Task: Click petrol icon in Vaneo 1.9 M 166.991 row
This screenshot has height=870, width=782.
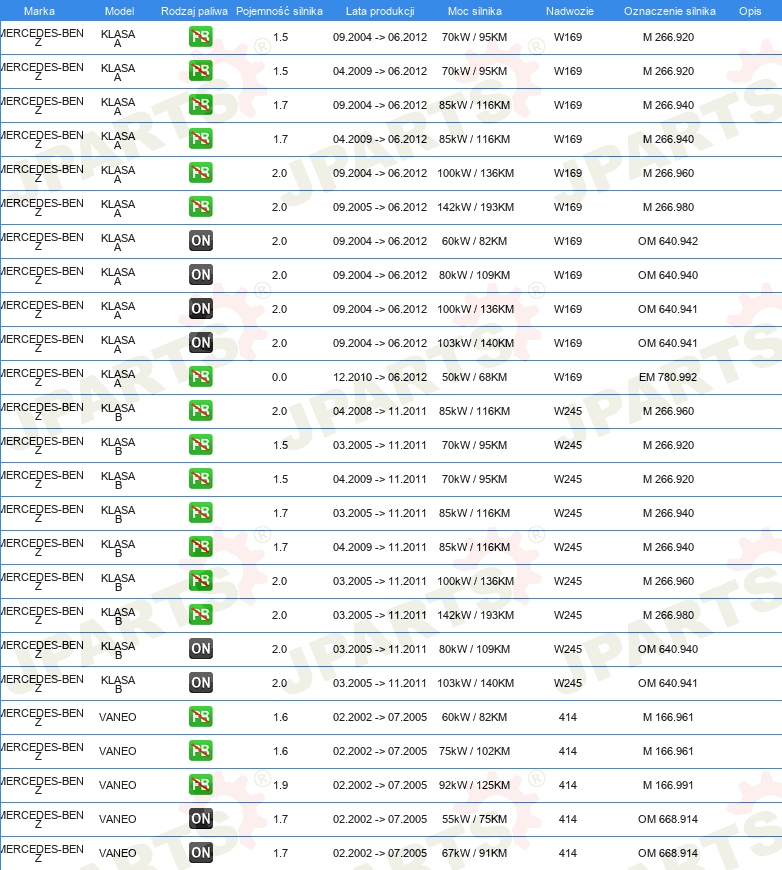Action: (200, 785)
